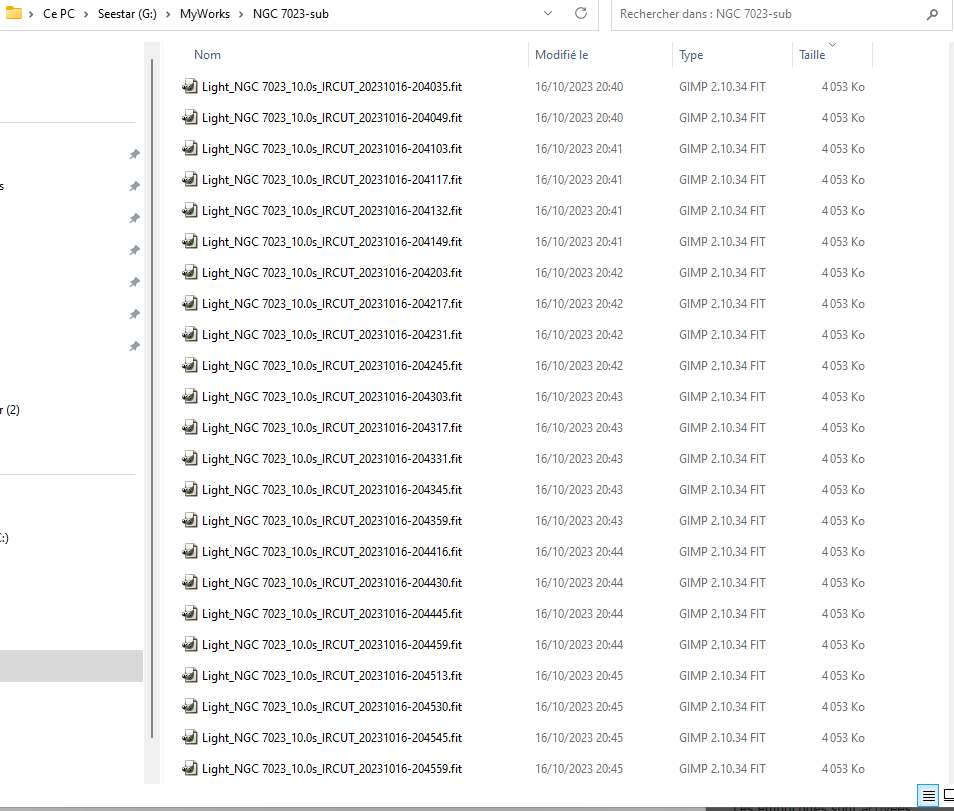Go to the MyWorks folder in breadcrumb
The image size is (954, 811).
pyautogui.click(x=203, y=15)
